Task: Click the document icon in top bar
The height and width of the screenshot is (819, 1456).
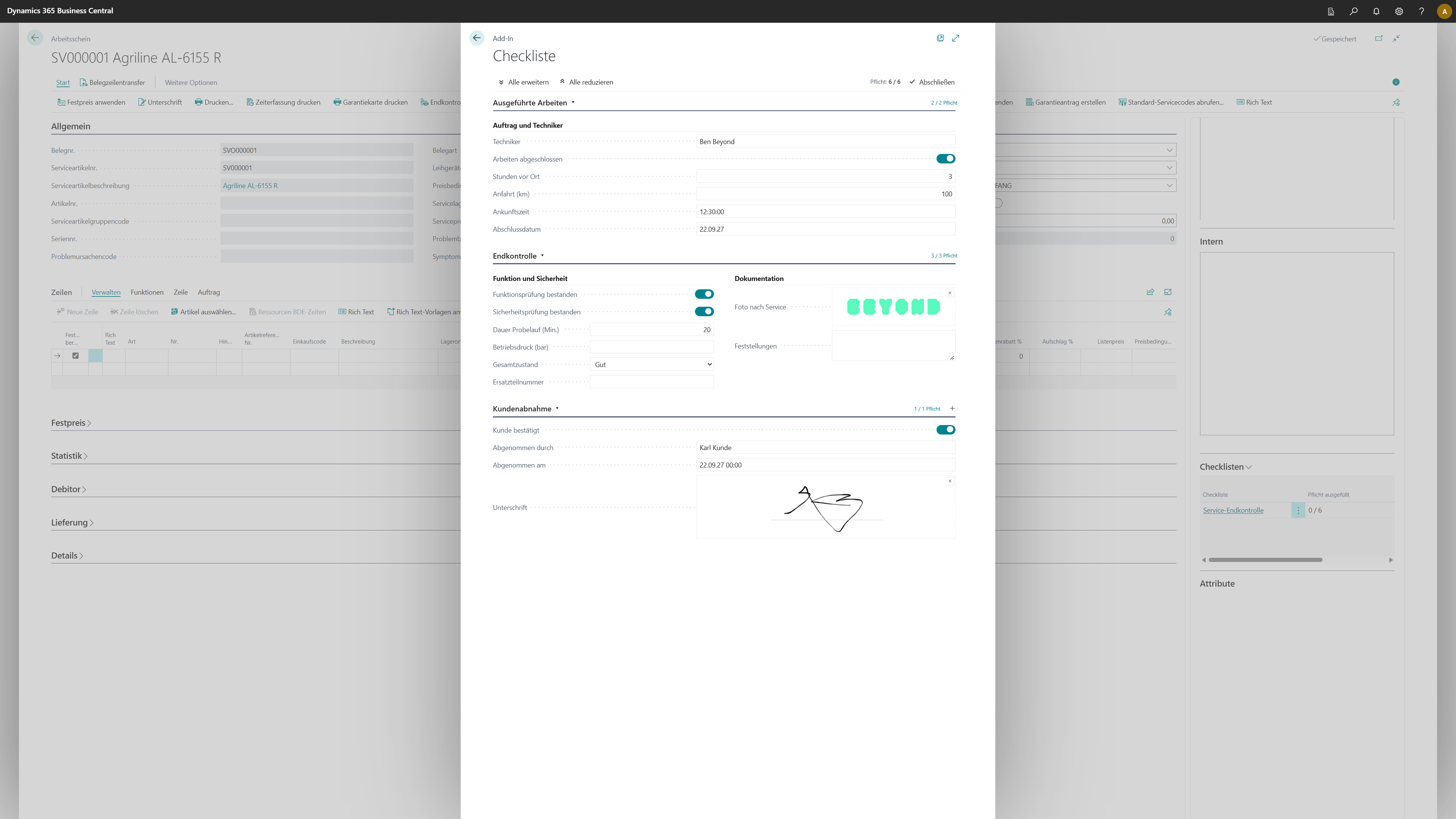Action: [x=1330, y=11]
